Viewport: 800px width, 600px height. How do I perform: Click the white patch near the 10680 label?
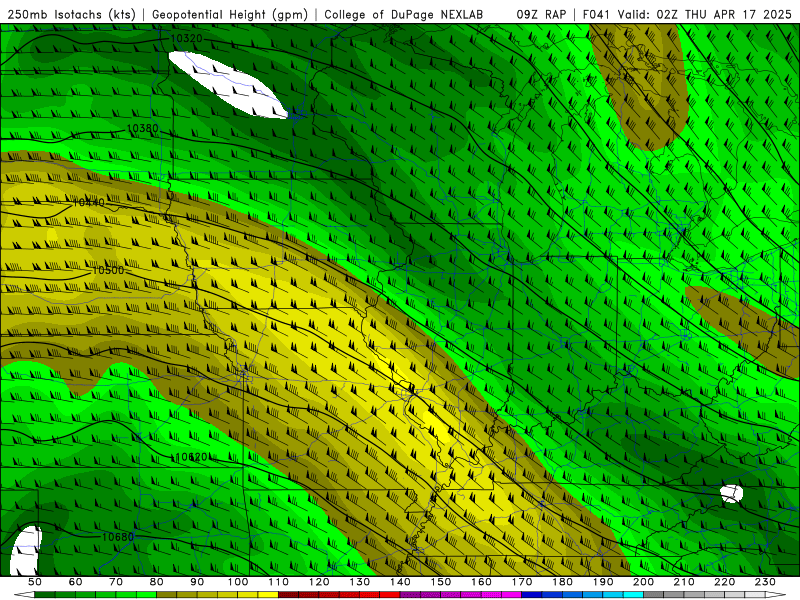click(26, 551)
